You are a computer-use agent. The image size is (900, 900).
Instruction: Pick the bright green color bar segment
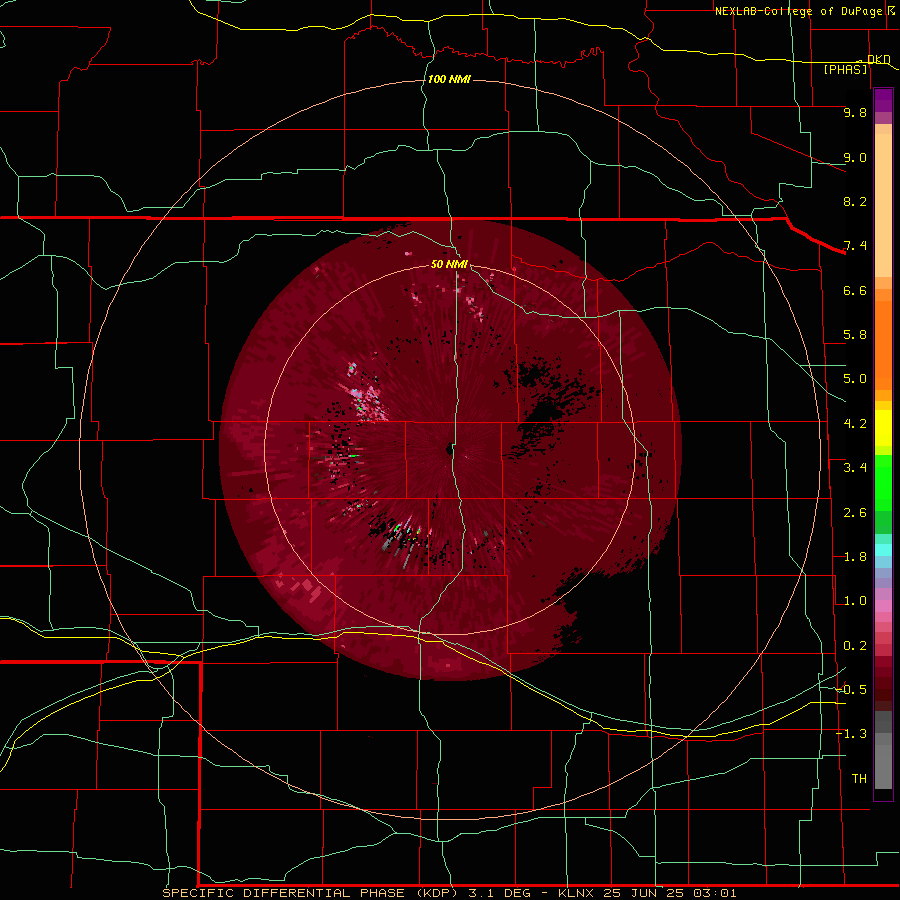pyautogui.click(x=883, y=483)
